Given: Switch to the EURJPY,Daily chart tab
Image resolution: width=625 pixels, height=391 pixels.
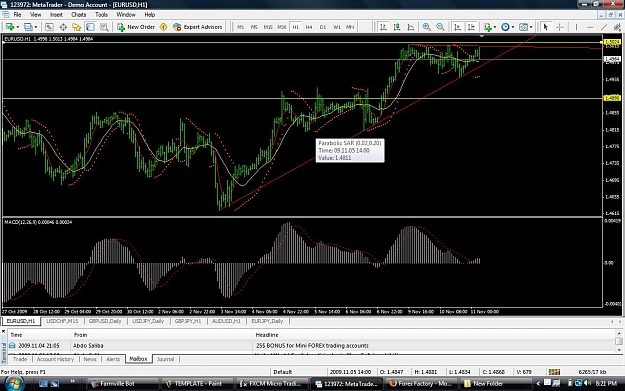Looking at the screenshot, I should (x=267, y=321).
